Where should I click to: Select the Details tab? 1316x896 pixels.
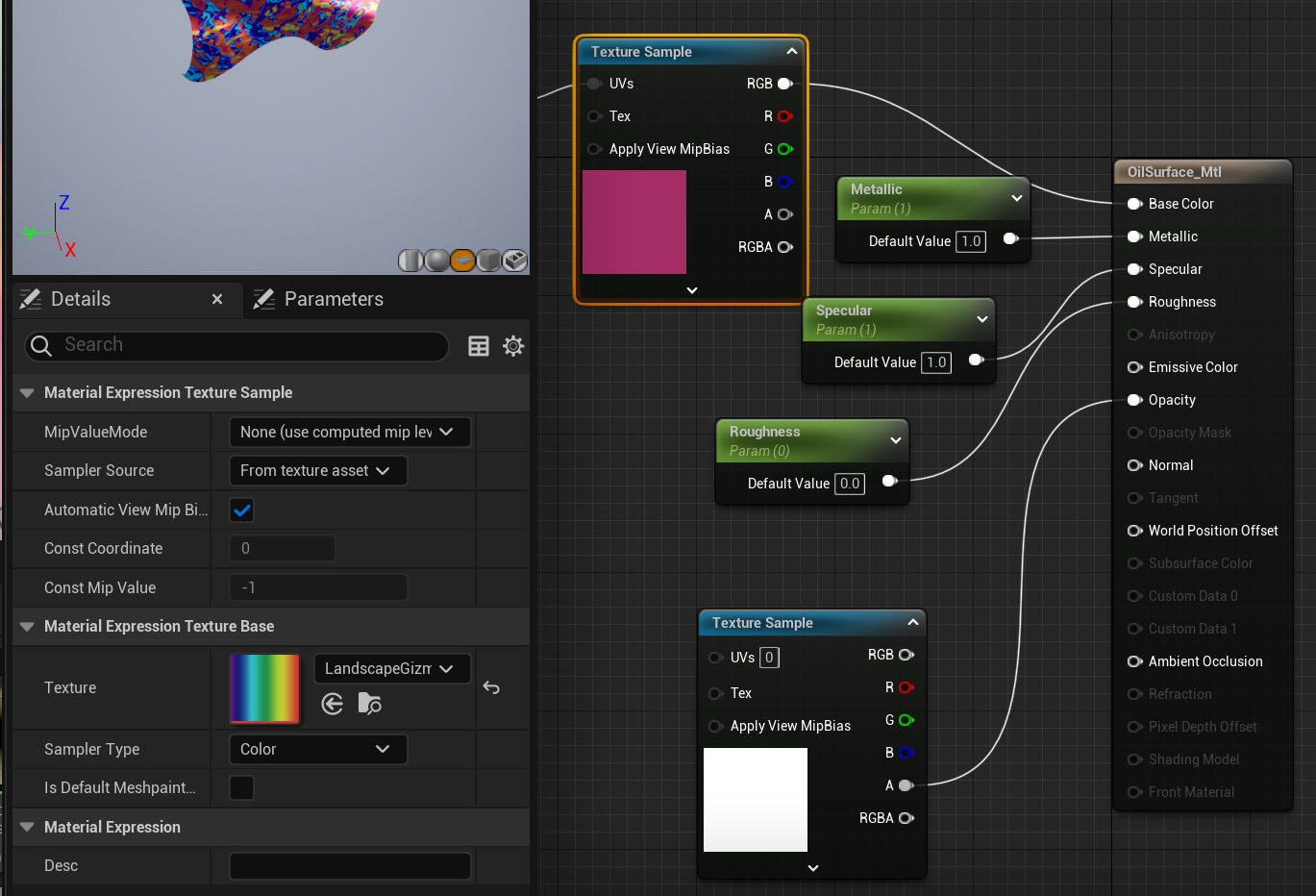point(81,299)
